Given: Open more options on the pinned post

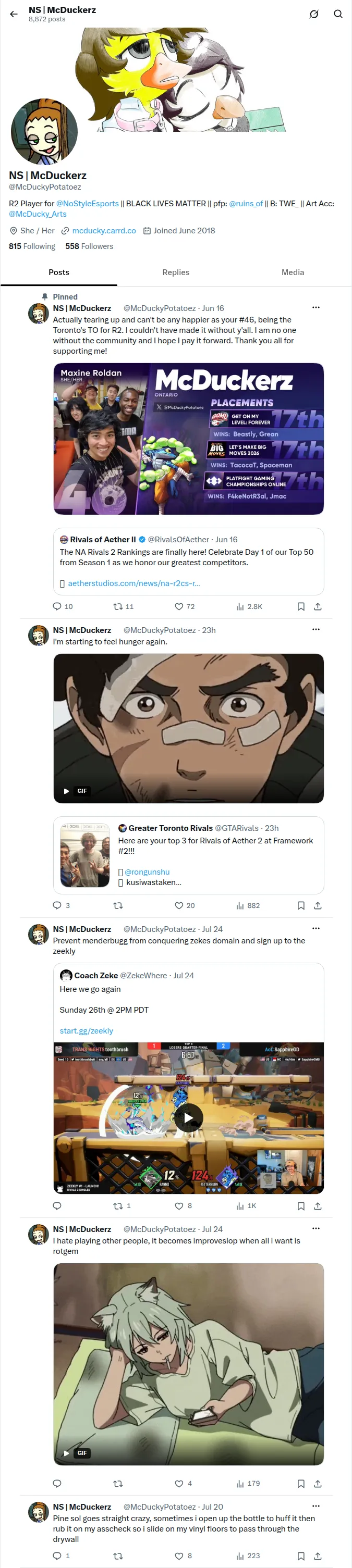Looking at the screenshot, I should [316, 307].
